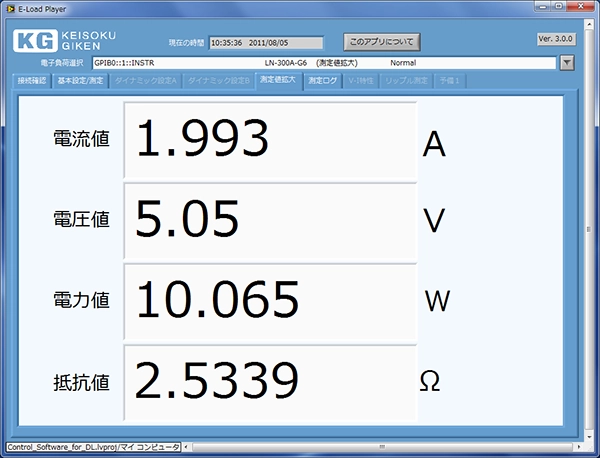
Task: Open the 予備1 tab
Action: (x=450, y=81)
